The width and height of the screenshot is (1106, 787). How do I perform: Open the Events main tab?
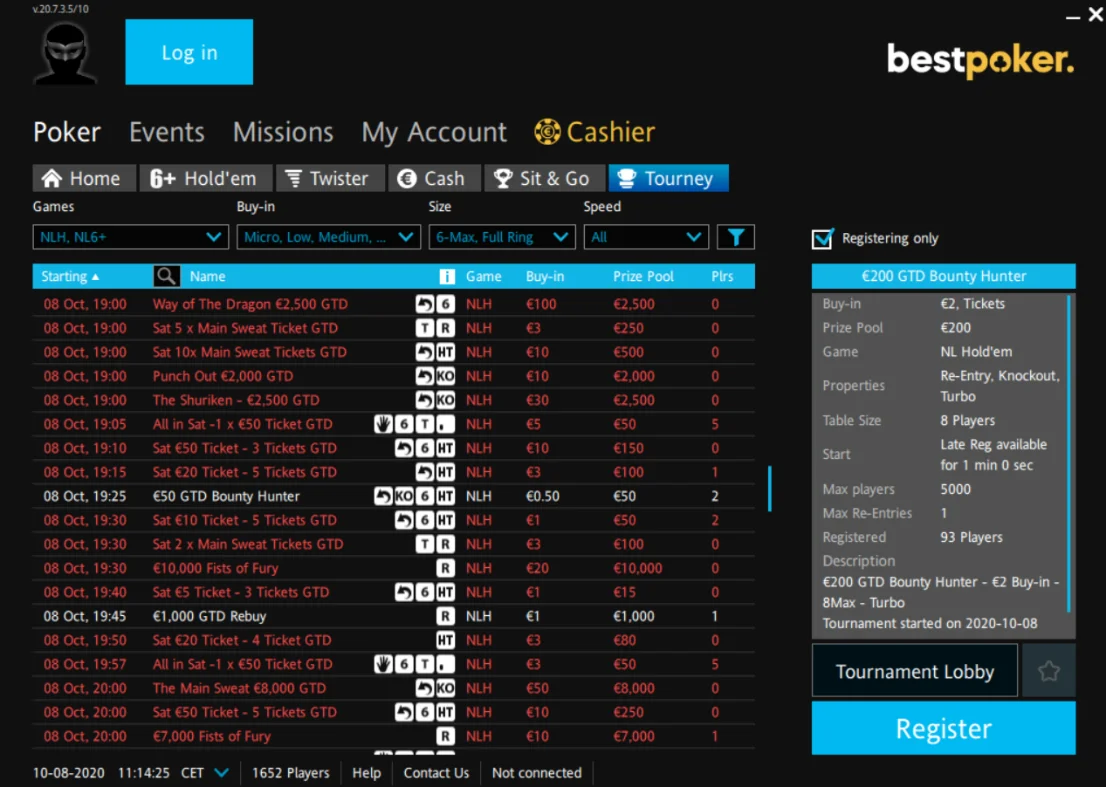(x=166, y=132)
